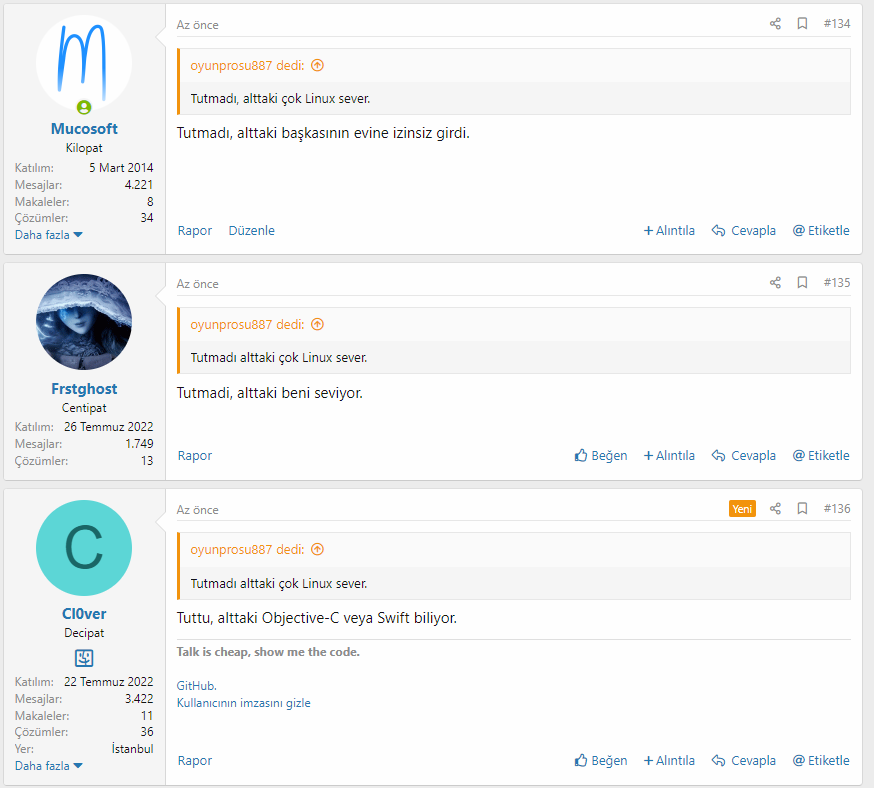The height and width of the screenshot is (788, 874).
Task: Click Alıntıla on Frstghost's post
Action: (x=669, y=455)
